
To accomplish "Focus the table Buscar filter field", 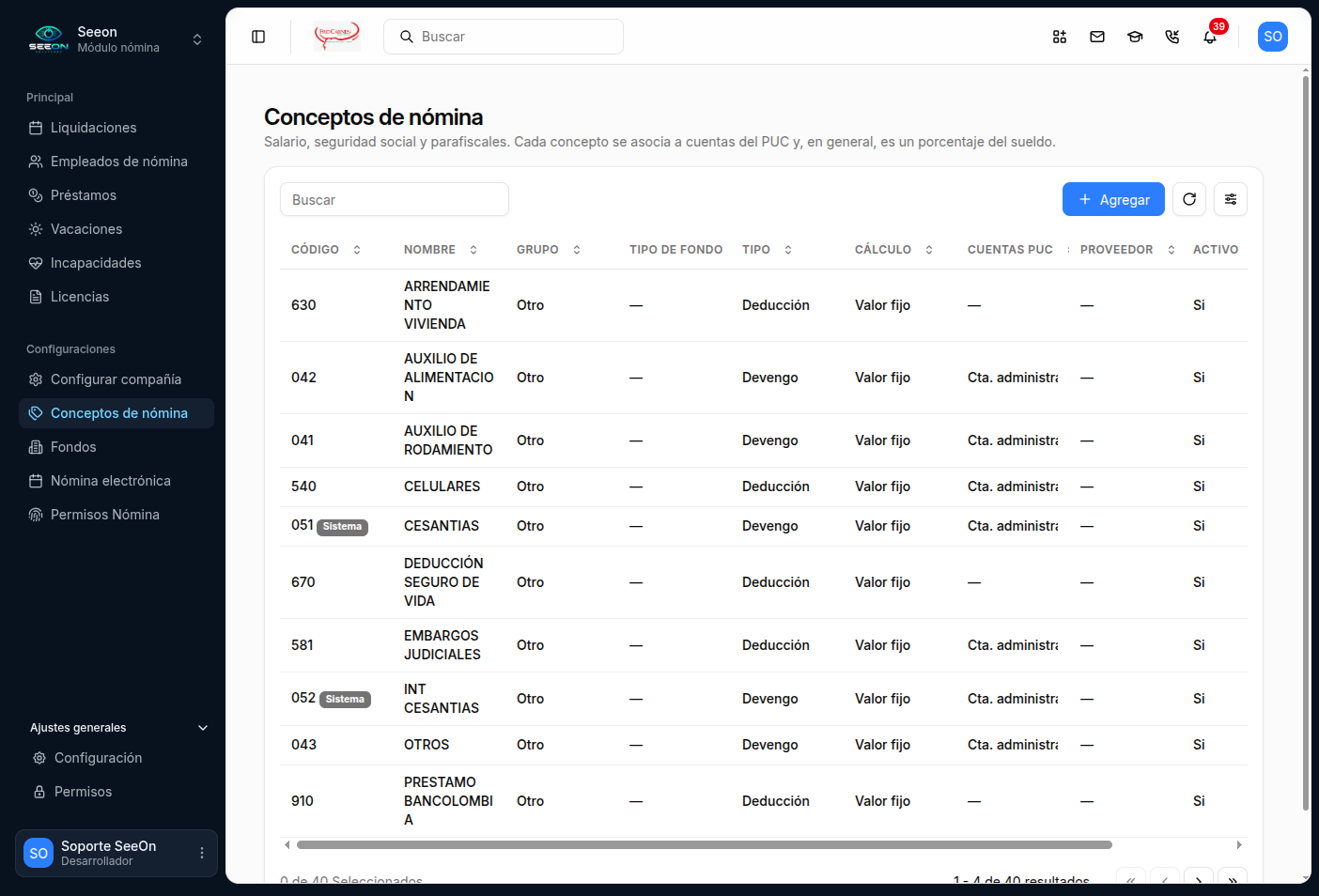I will coord(395,199).
